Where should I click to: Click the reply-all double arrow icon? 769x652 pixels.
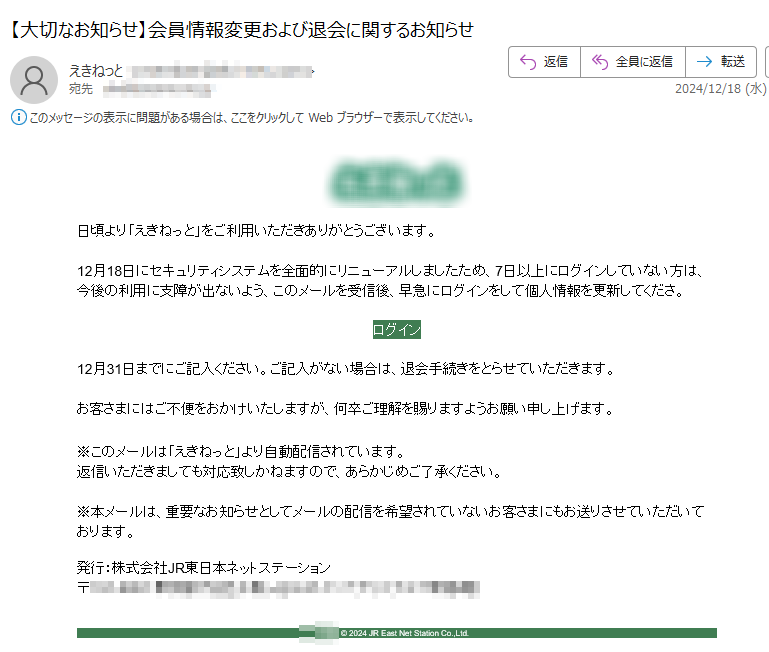pyautogui.click(x=600, y=62)
